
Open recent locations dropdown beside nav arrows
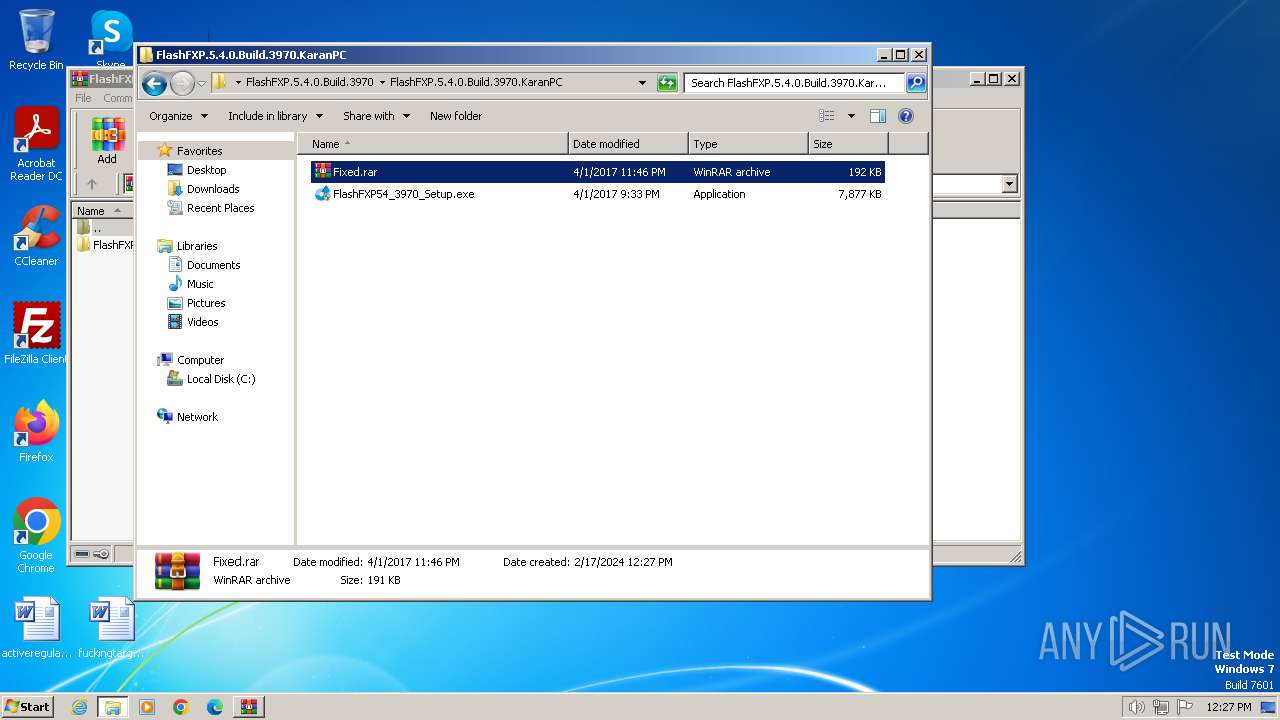(201, 84)
